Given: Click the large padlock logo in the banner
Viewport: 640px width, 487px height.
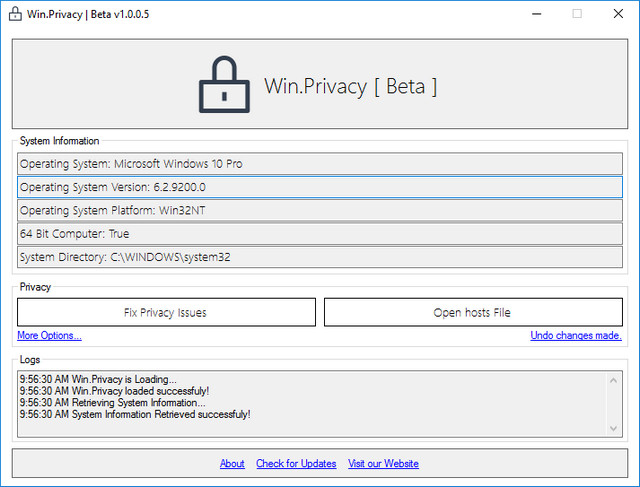Looking at the screenshot, I should click(x=222, y=85).
